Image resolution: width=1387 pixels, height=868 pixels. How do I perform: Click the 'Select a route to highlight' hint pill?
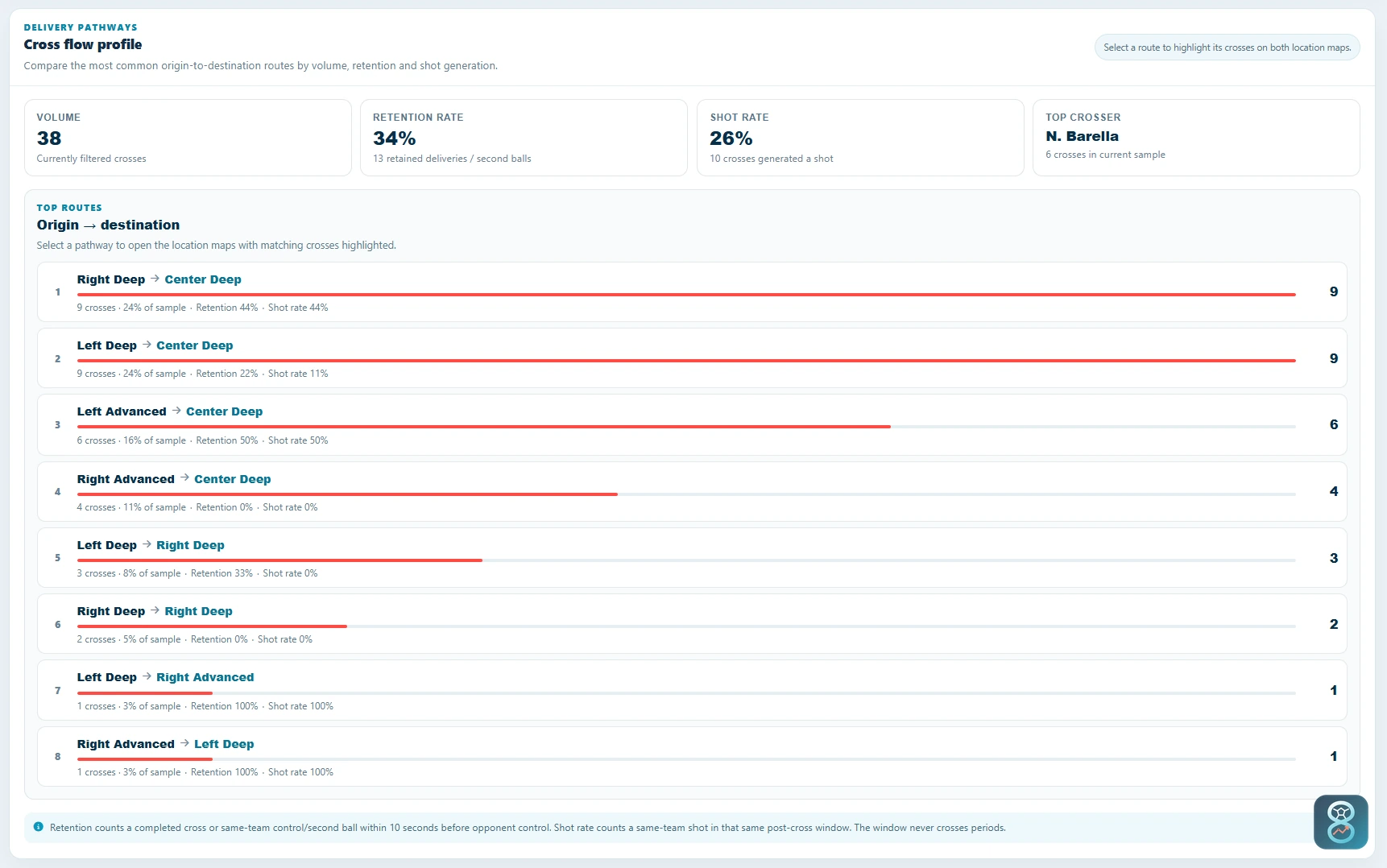1227,48
